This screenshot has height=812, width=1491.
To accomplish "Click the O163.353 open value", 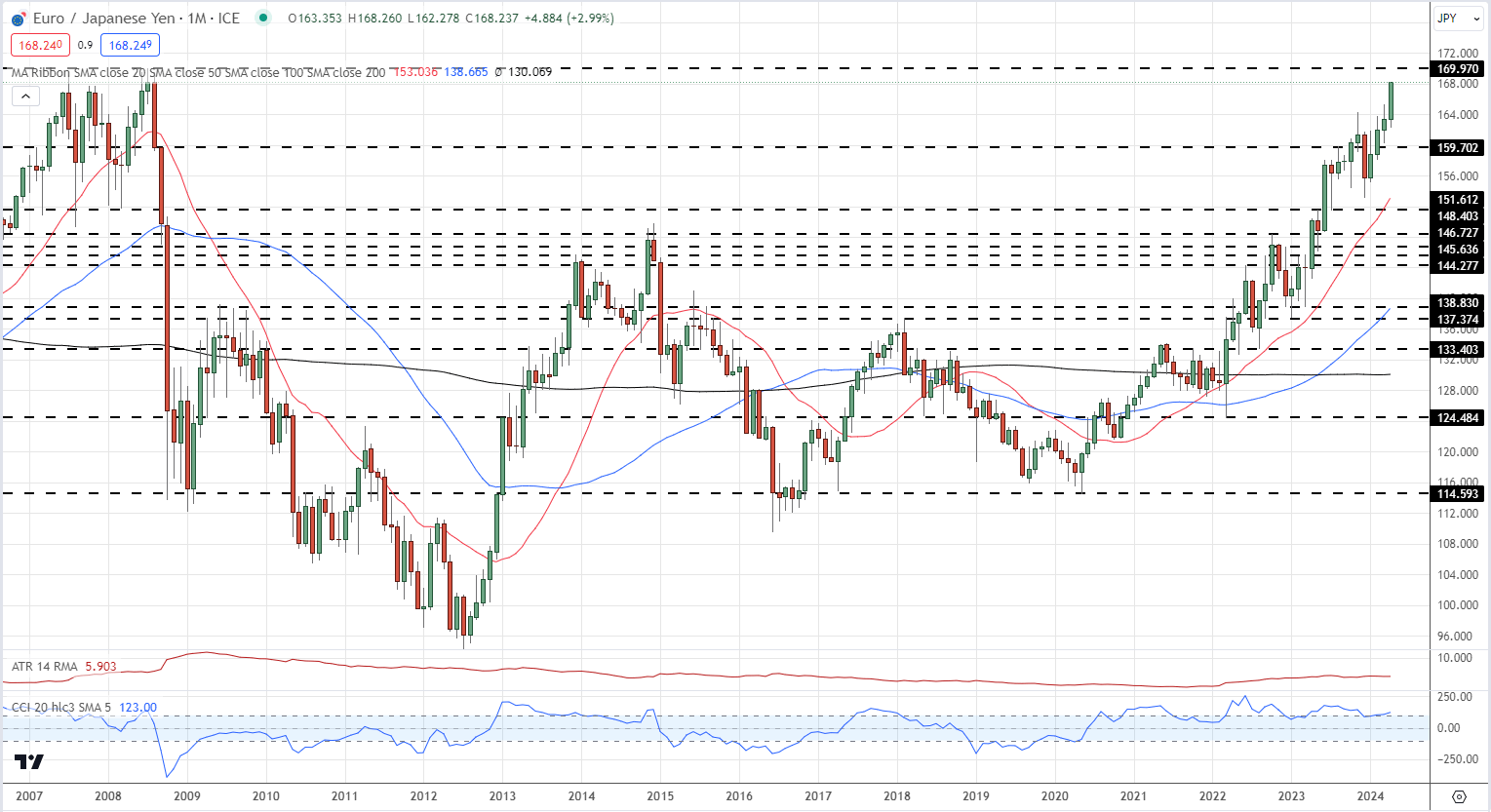I will (315, 18).
